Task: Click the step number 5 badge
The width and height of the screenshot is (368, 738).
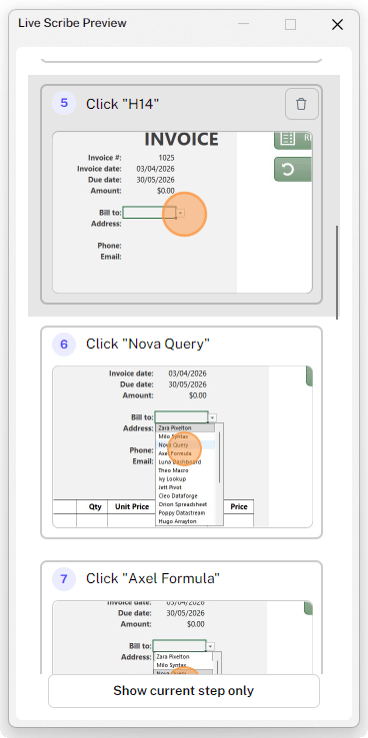Action: point(64,103)
